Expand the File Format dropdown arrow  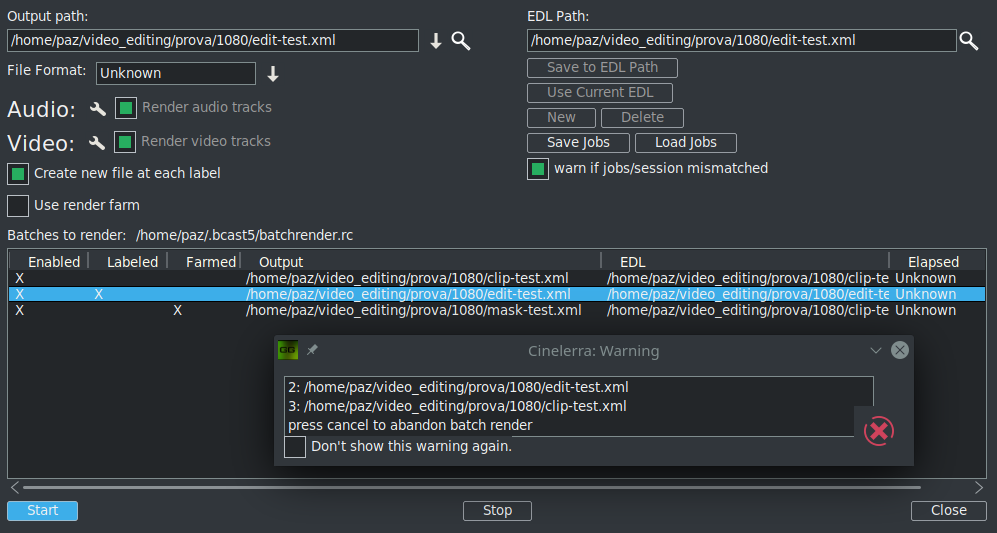coord(272,74)
